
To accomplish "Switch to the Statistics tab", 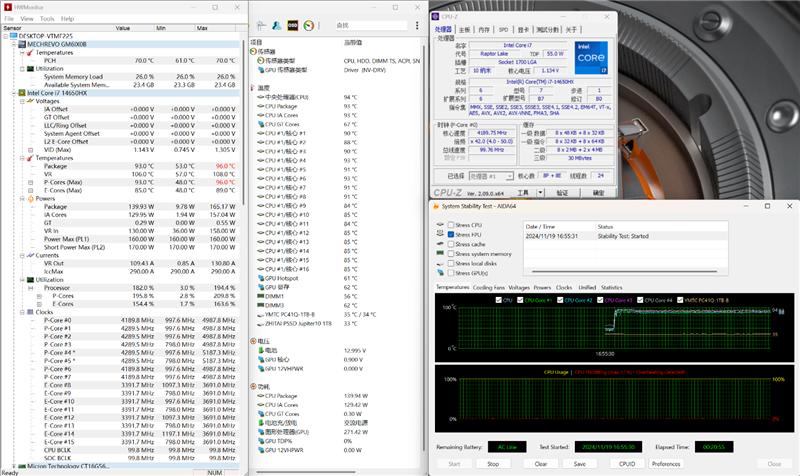I will pos(611,288).
